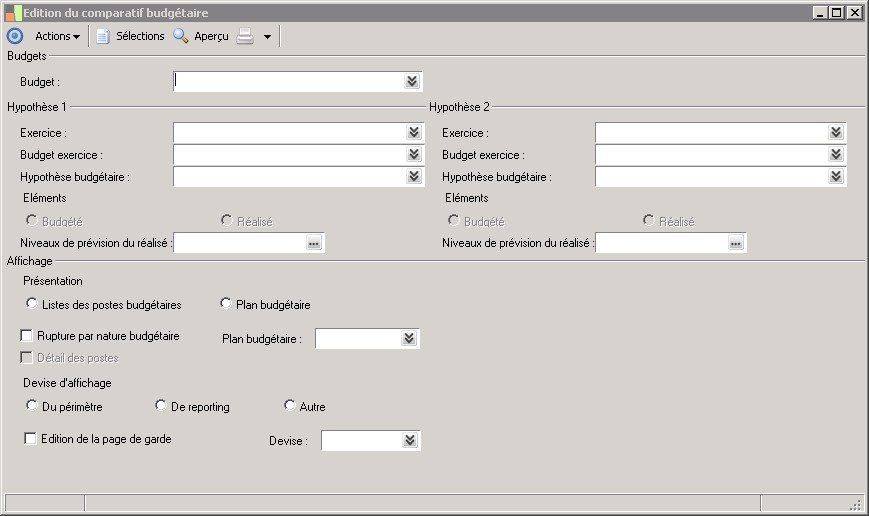This screenshot has height=516, width=869.
Task: Launch the Aperçu preview
Action: click(211, 36)
